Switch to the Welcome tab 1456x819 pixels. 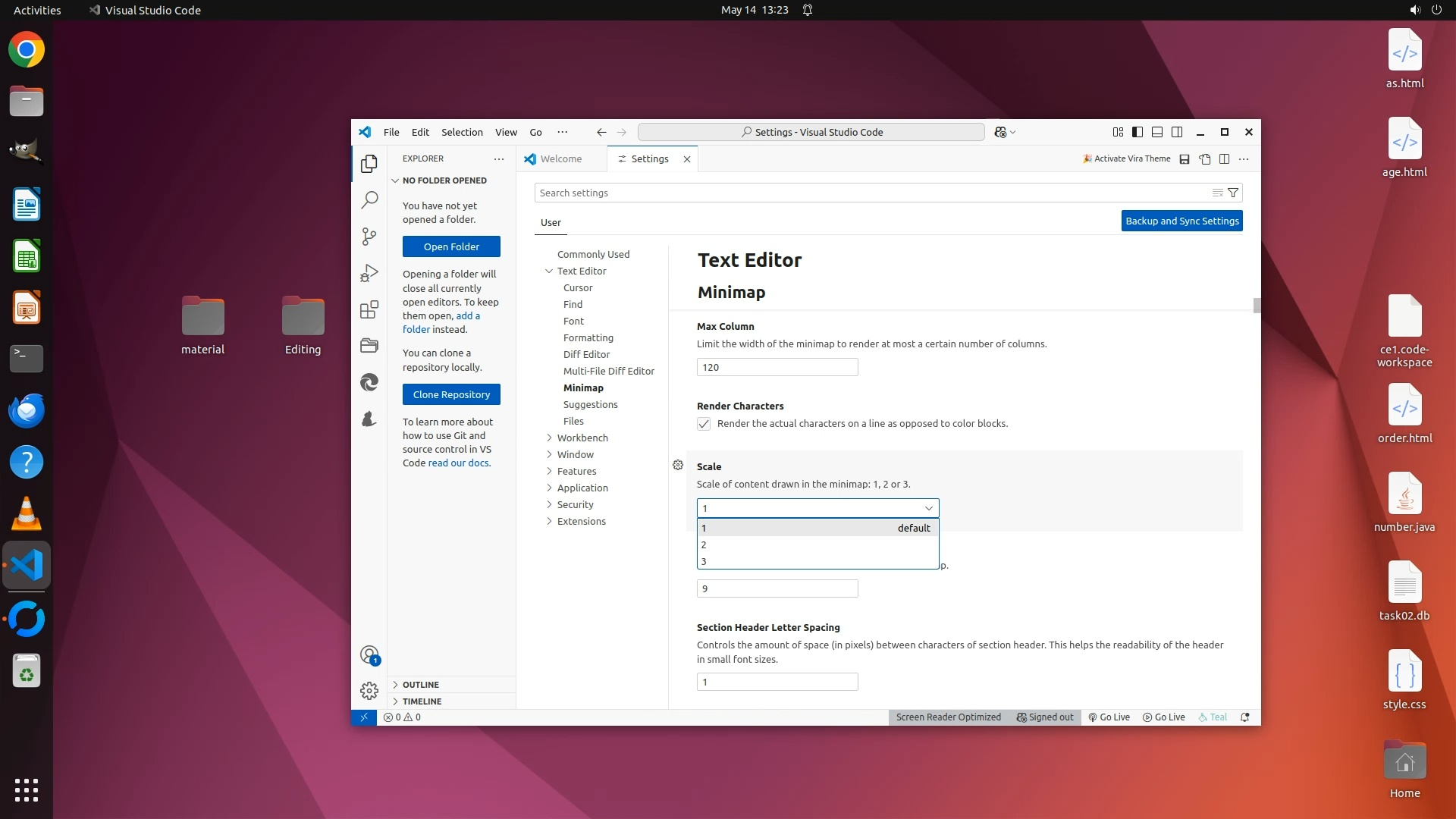(x=561, y=159)
